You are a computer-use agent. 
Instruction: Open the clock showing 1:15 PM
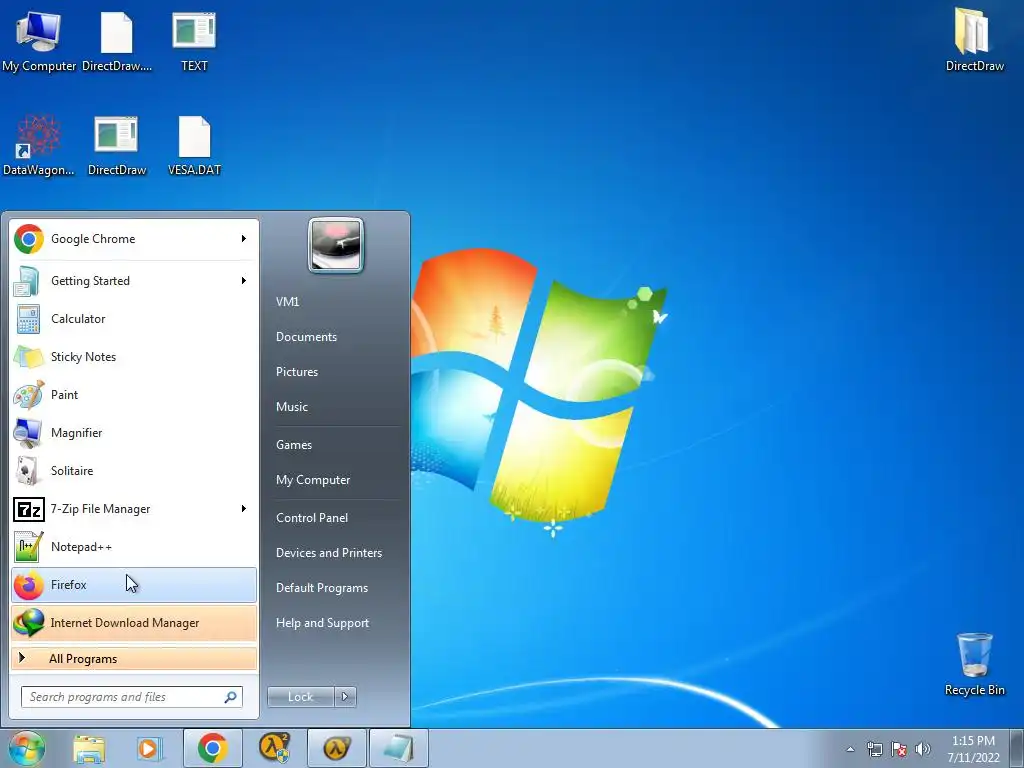973,749
